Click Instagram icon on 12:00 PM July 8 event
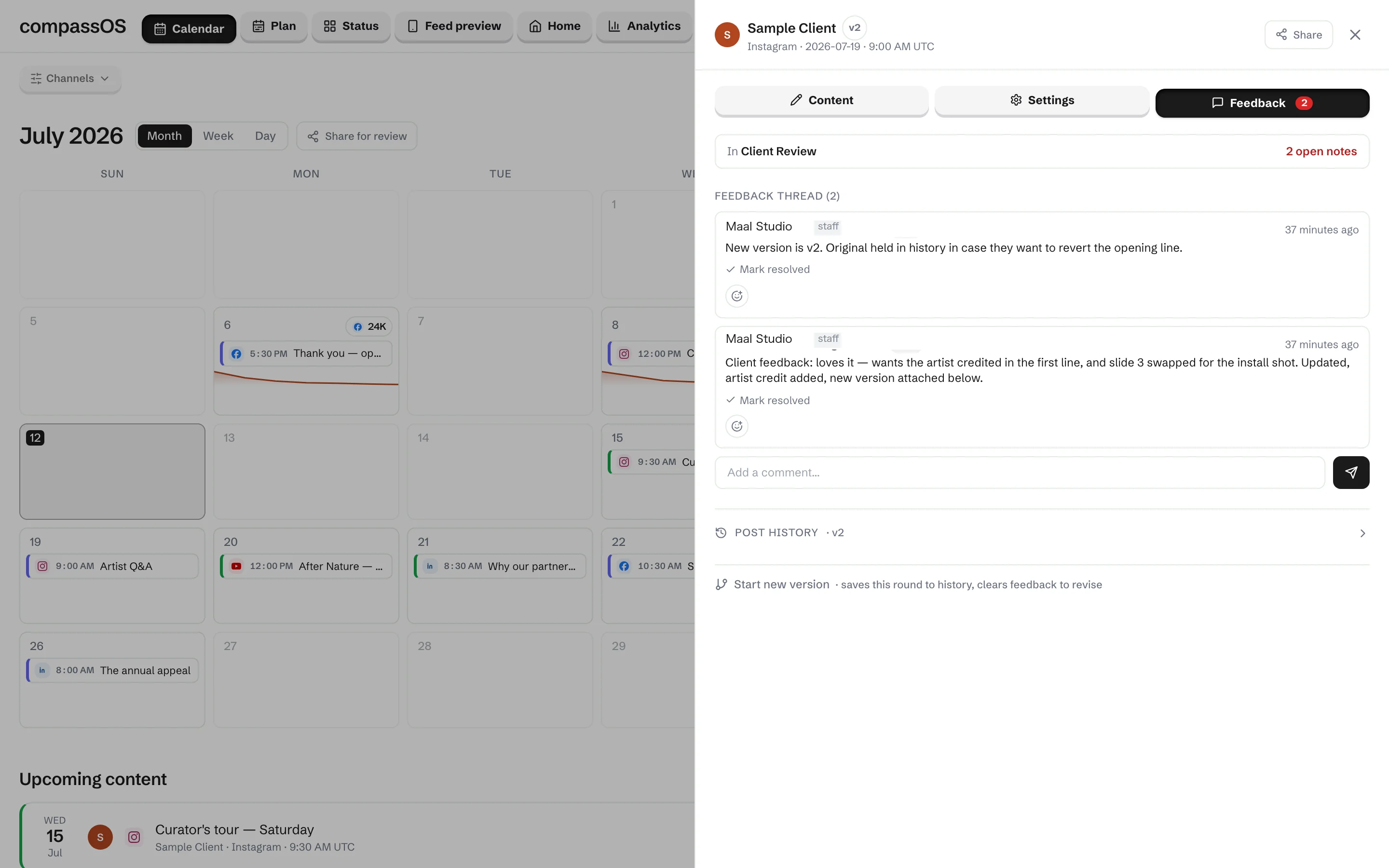Screen dimensions: 1389x868 coord(624,353)
